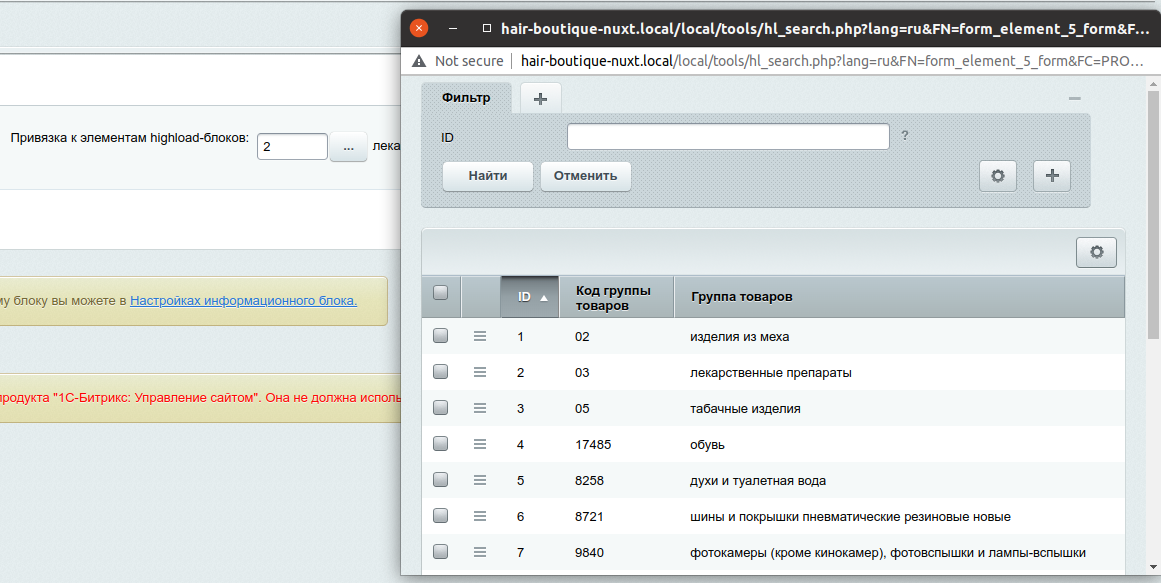
Task: Add a new filter tab with plus
Action: tap(541, 98)
